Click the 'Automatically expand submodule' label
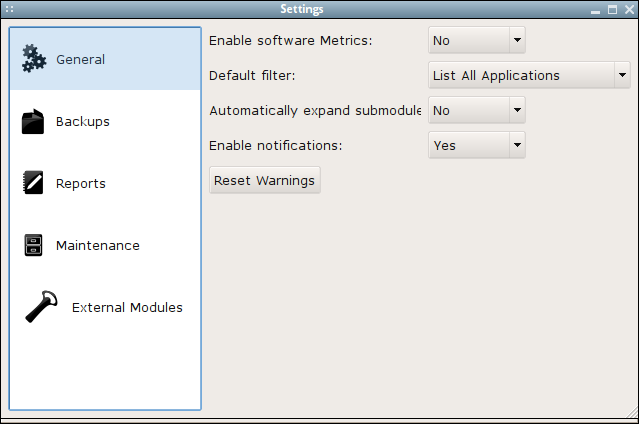This screenshot has height=424, width=639. (315, 110)
